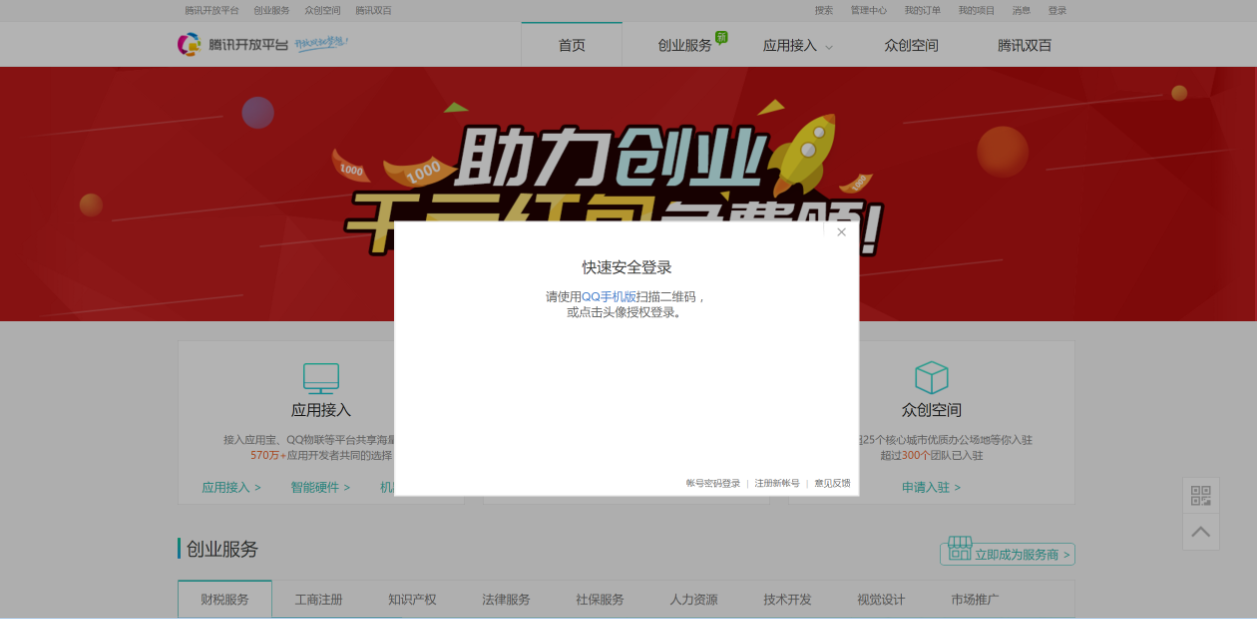Open 注册新帐号 registration link
This screenshot has height=619, width=1257.
point(777,483)
